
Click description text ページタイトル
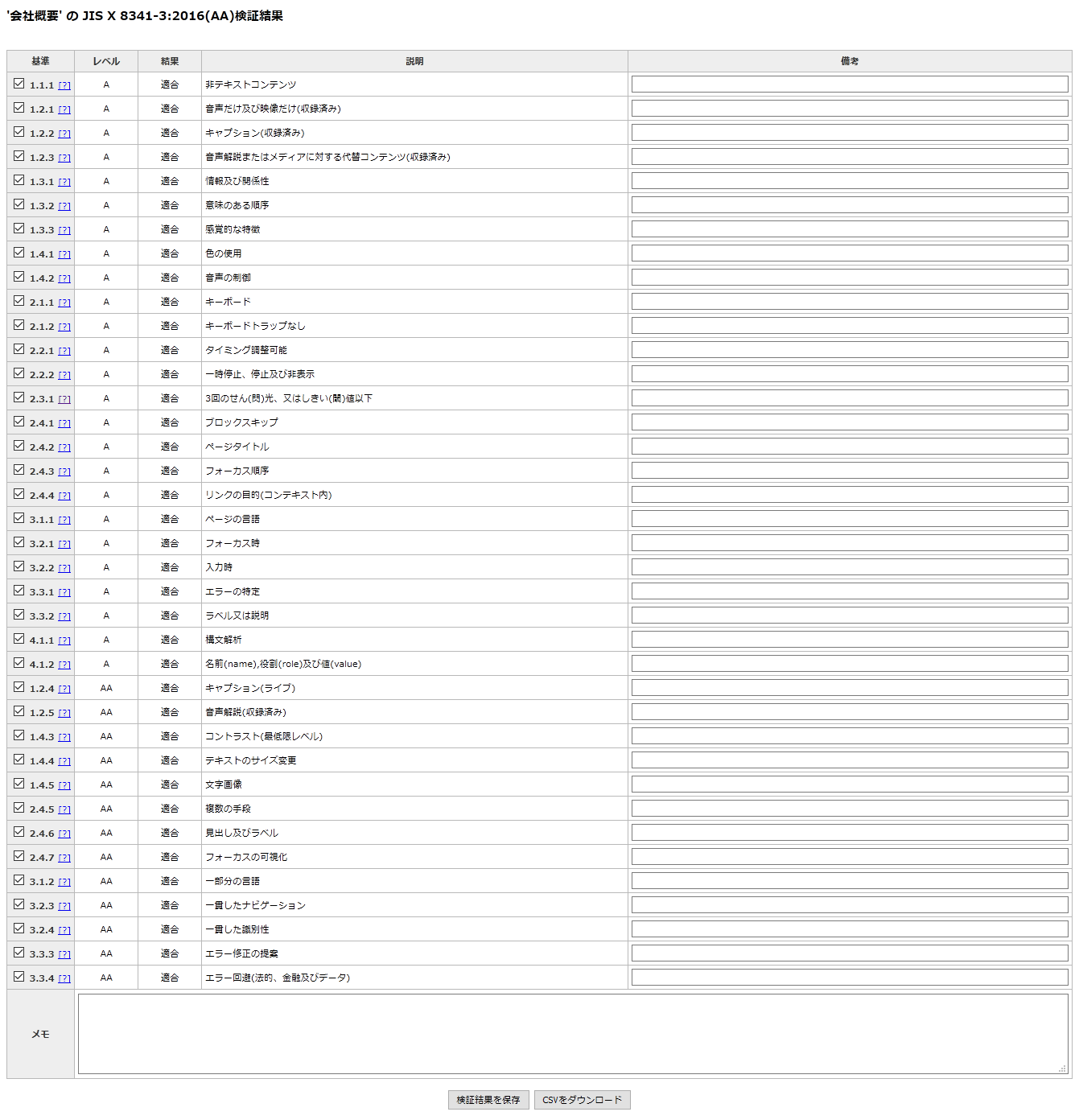pos(237,447)
